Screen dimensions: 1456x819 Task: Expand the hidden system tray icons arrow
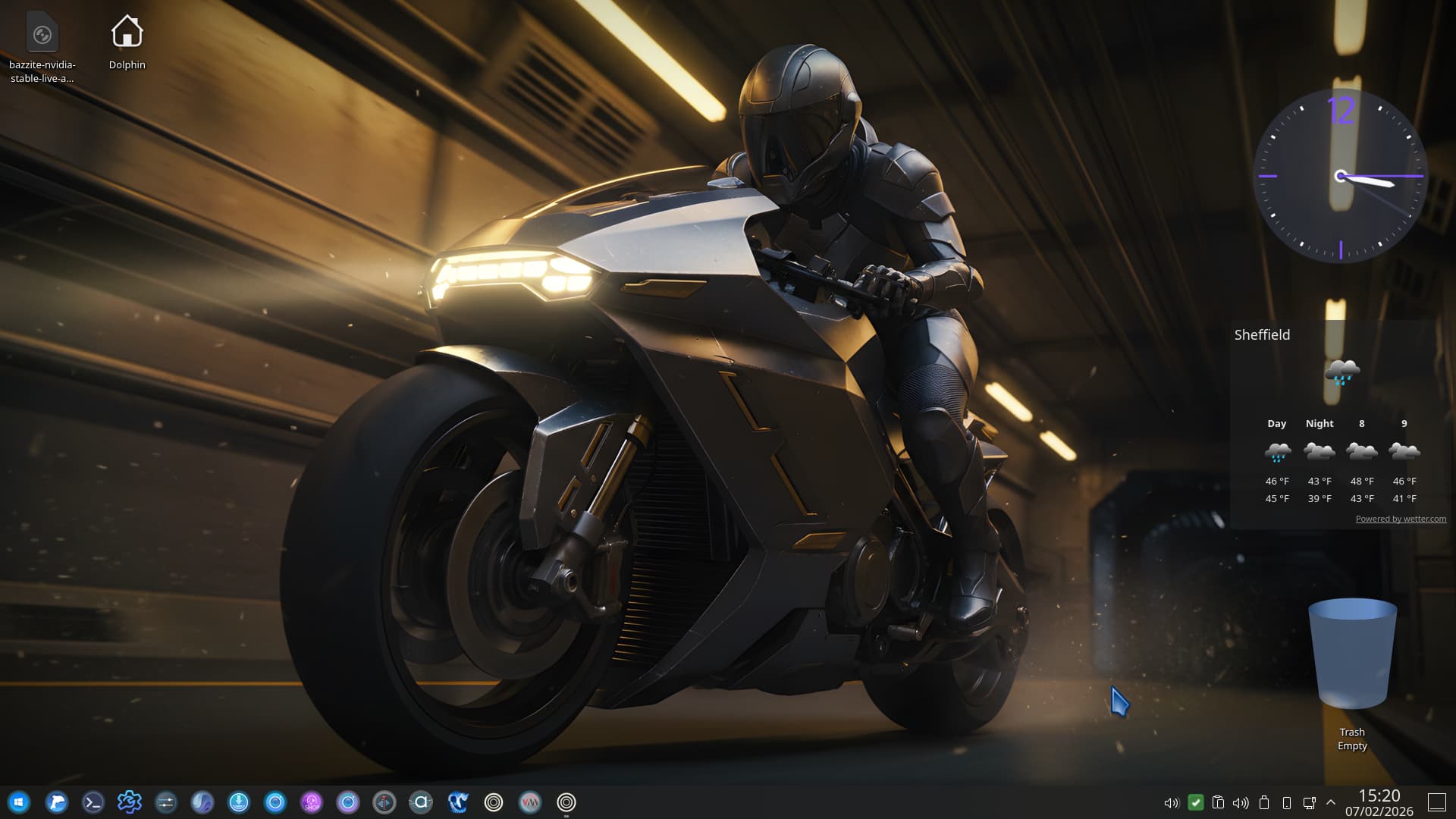pyautogui.click(x=1330, y=802)
